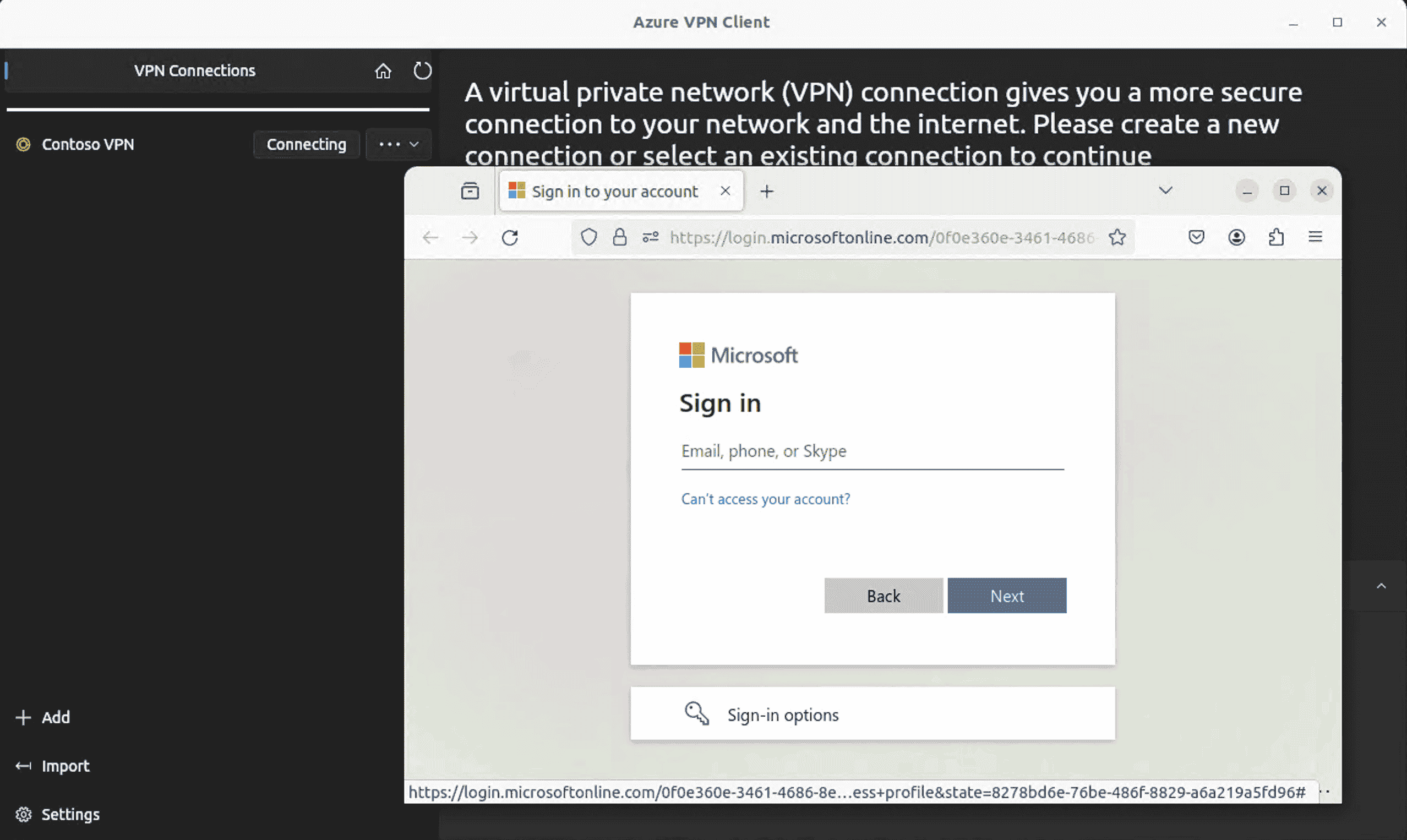Maximize the Azure VPN Client window
Viewport: 1407px width, 840px height.
coord(1338,22)
